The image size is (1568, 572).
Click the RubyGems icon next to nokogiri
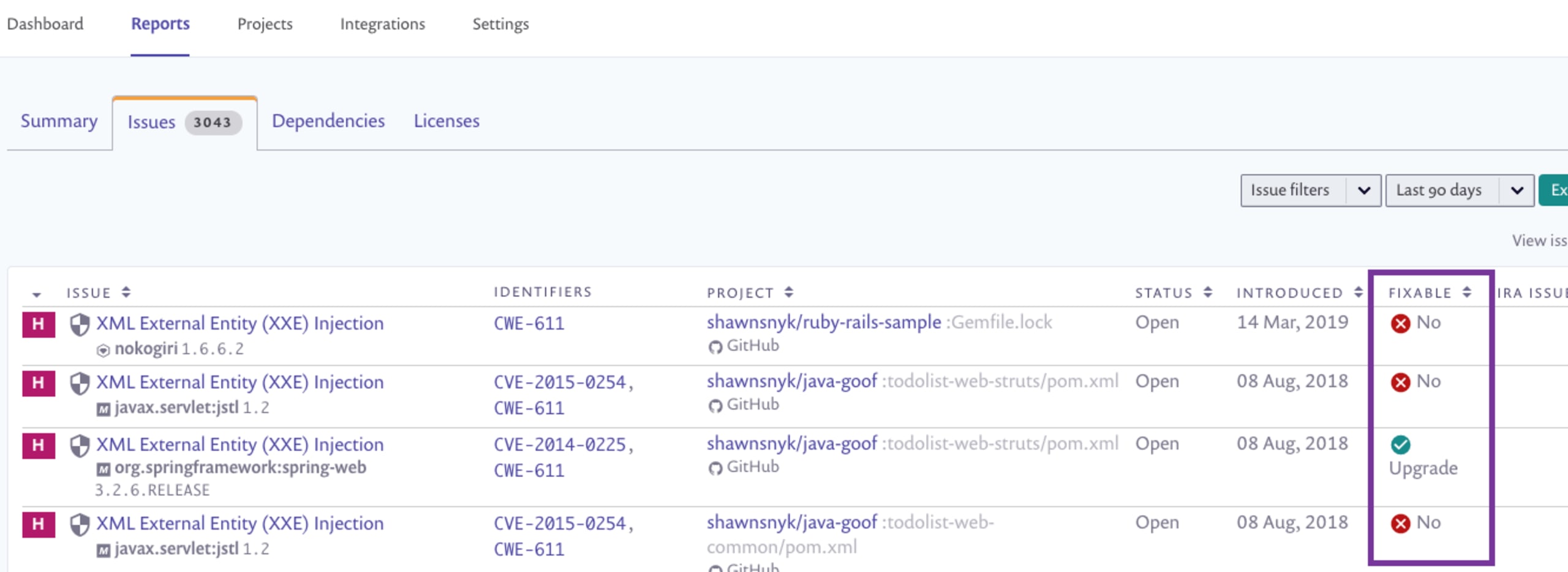103,350
